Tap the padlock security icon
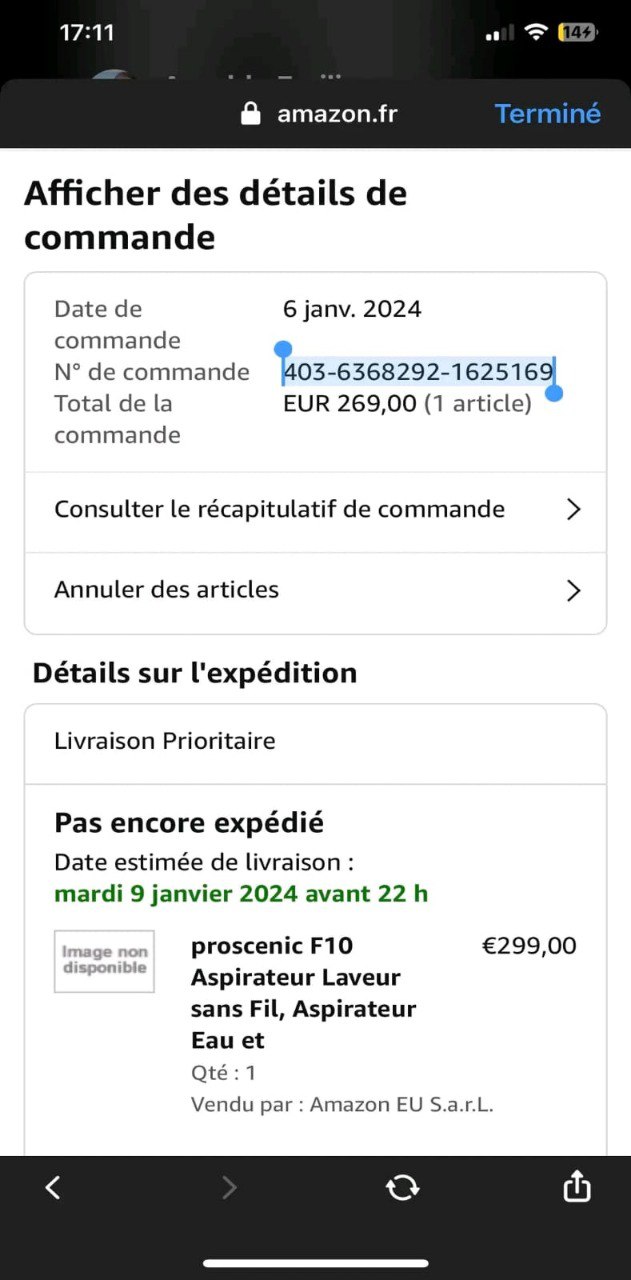The width and height of the screenshot is (631, 1280). (x=251, y=114)
